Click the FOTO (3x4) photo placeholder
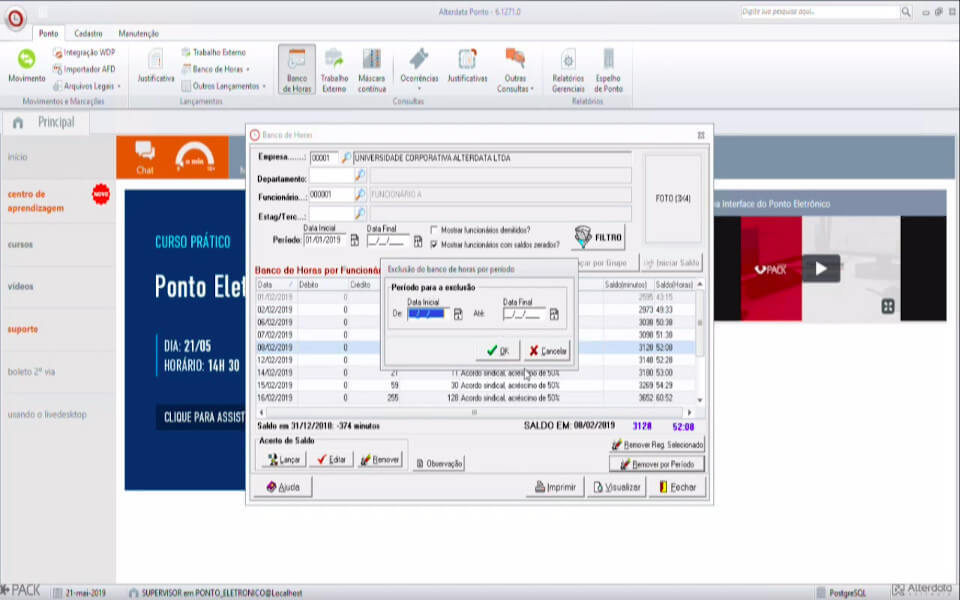Viewport: 960px width, 600px height. (673, 198)
